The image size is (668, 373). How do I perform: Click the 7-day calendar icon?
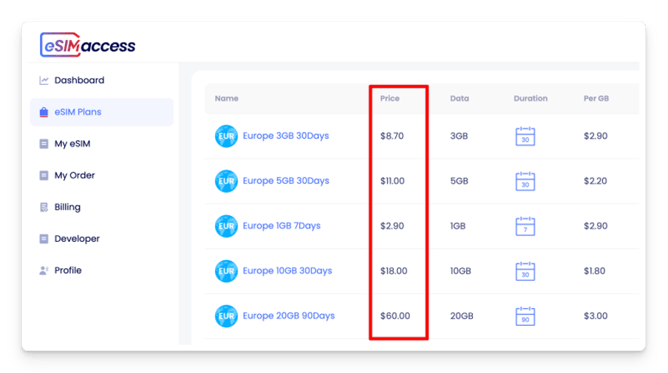(x=525, y=226)
